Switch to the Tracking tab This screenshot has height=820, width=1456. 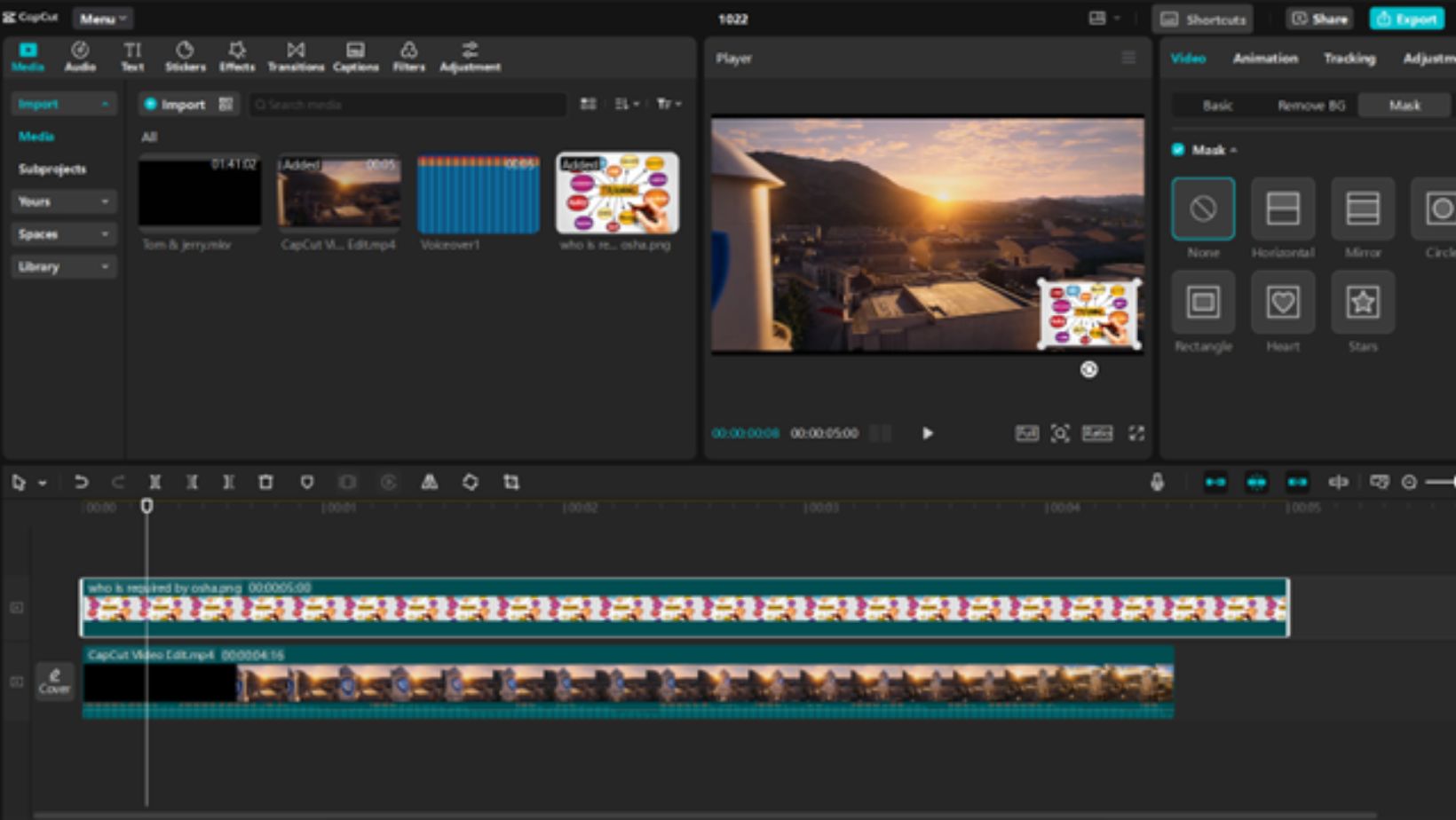tap(1349, 58)
